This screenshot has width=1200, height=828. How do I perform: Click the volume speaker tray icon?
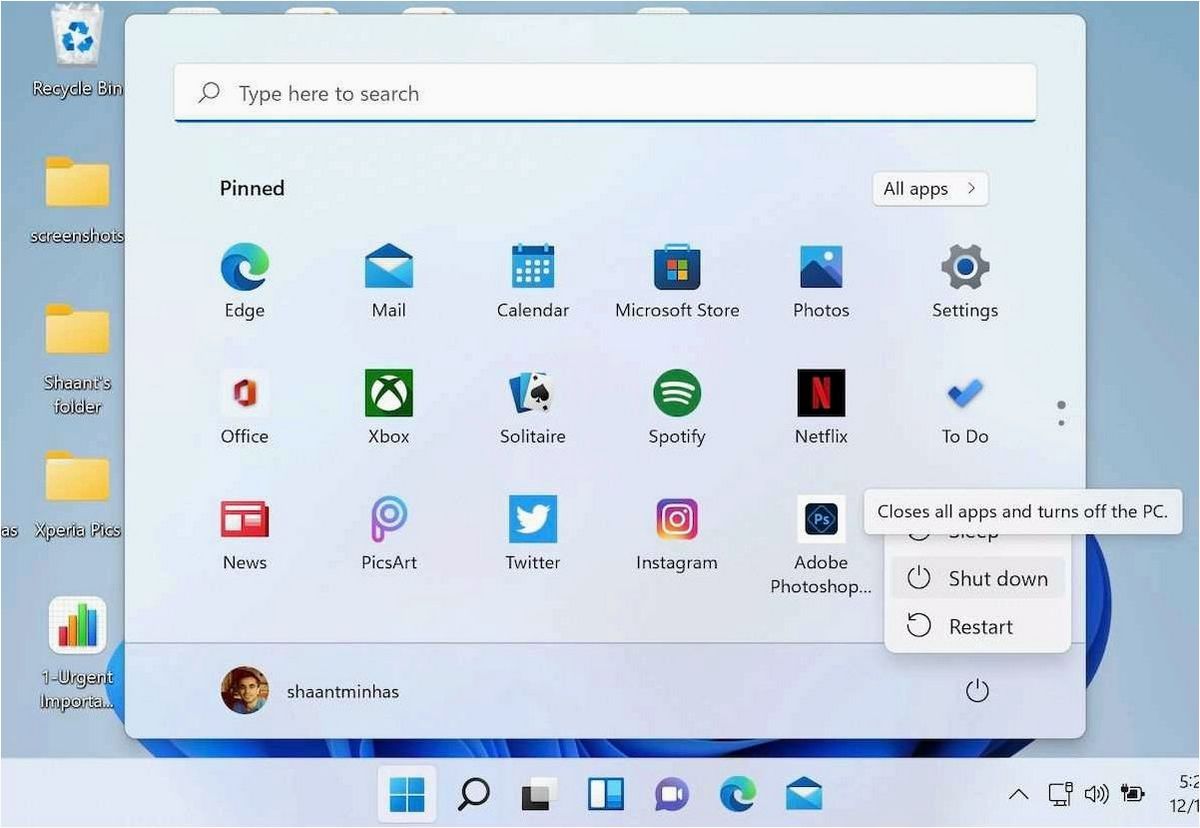click(1096, 795)
